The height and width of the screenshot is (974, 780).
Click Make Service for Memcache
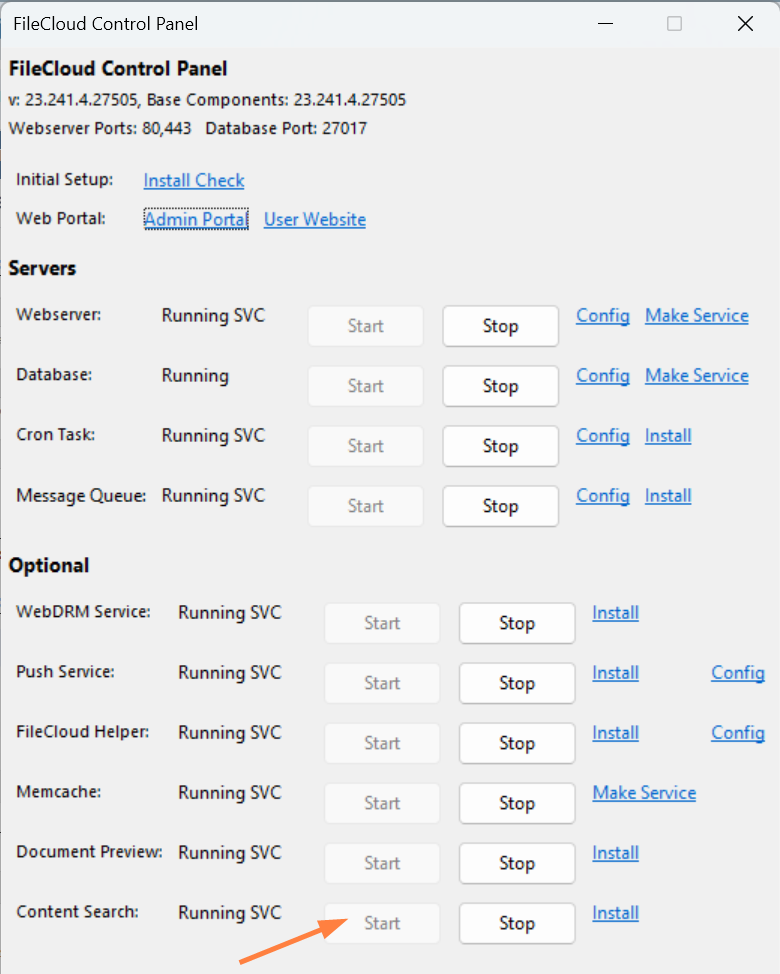tap(644, 792)
